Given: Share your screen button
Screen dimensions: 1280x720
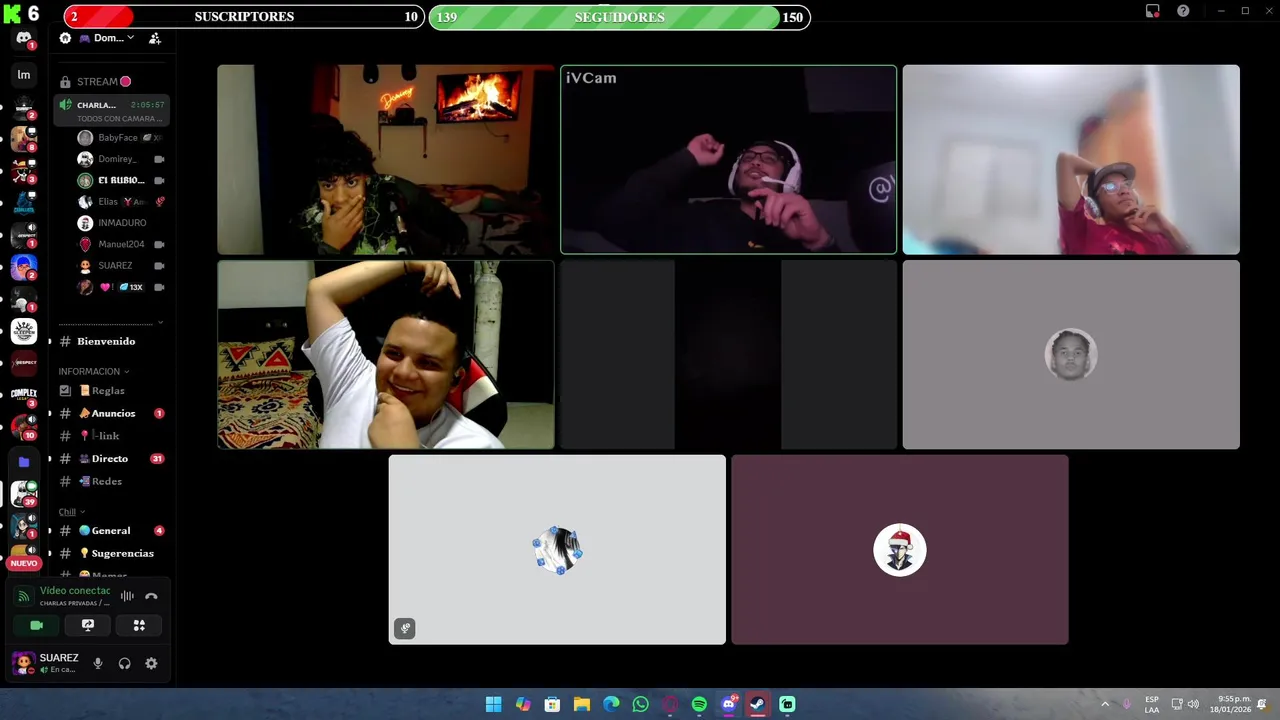Looking at the screenshot, I should tap(88, 625).
